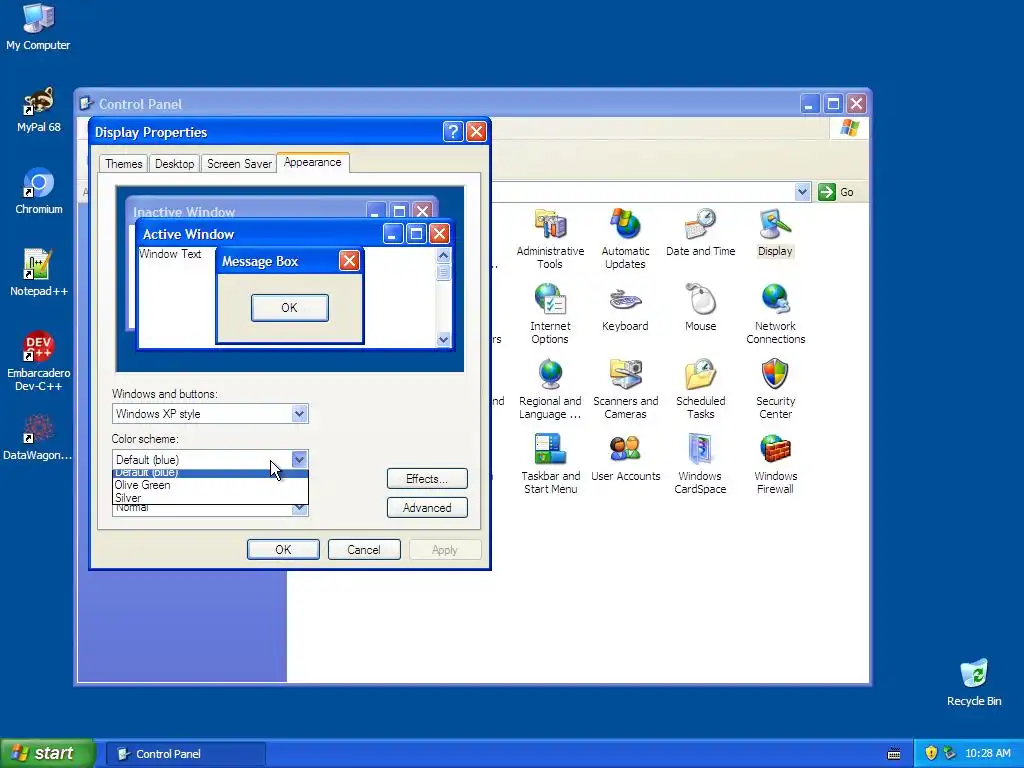Select My Computer desktop icon
This screenshot has width=1024, height=768.
point(38,27)
